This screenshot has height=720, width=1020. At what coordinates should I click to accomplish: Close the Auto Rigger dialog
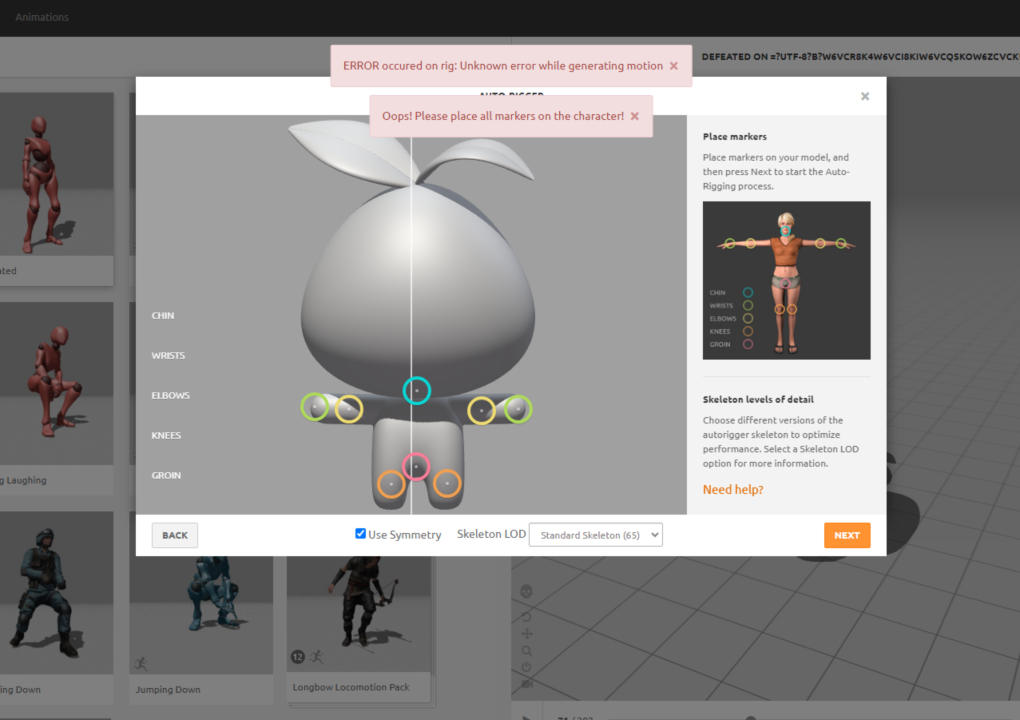(x=865, y=96)
